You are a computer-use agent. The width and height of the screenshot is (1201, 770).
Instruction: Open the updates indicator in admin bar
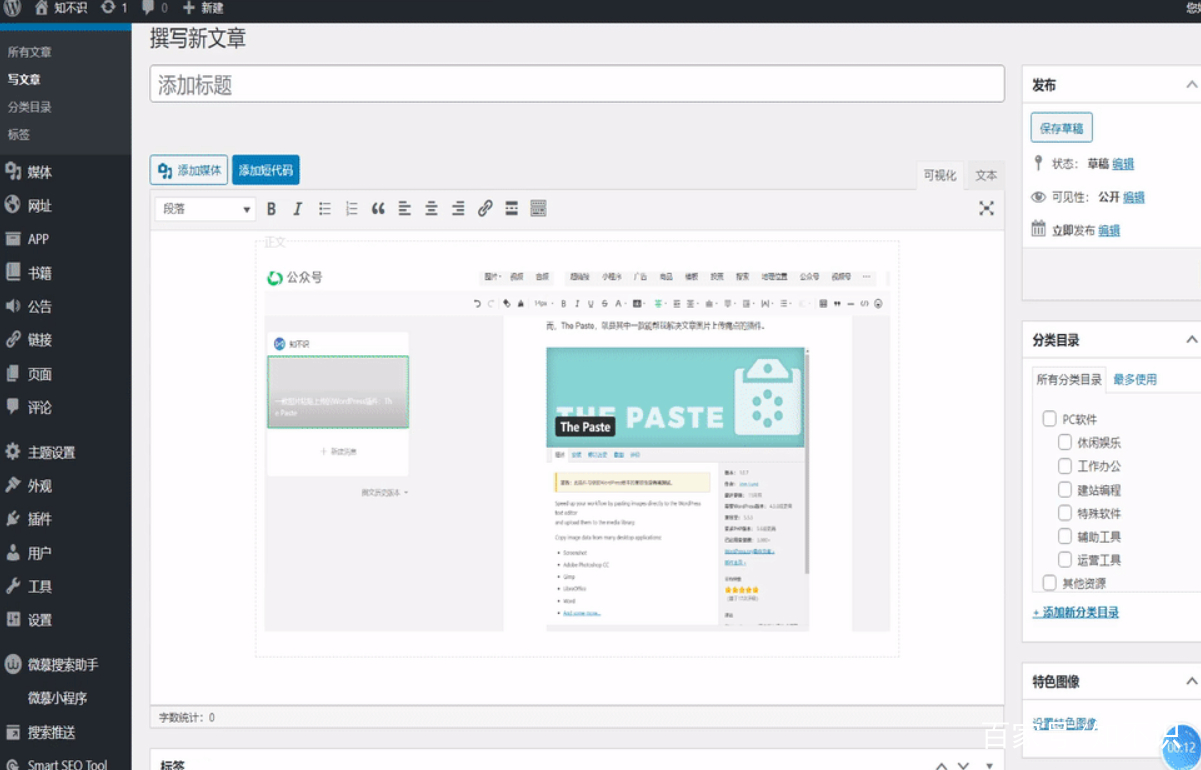tap(114, 8)
